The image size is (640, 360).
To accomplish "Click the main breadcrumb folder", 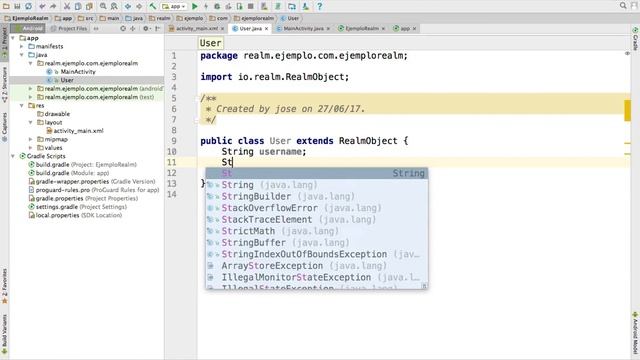I will (x=109, y=18).
